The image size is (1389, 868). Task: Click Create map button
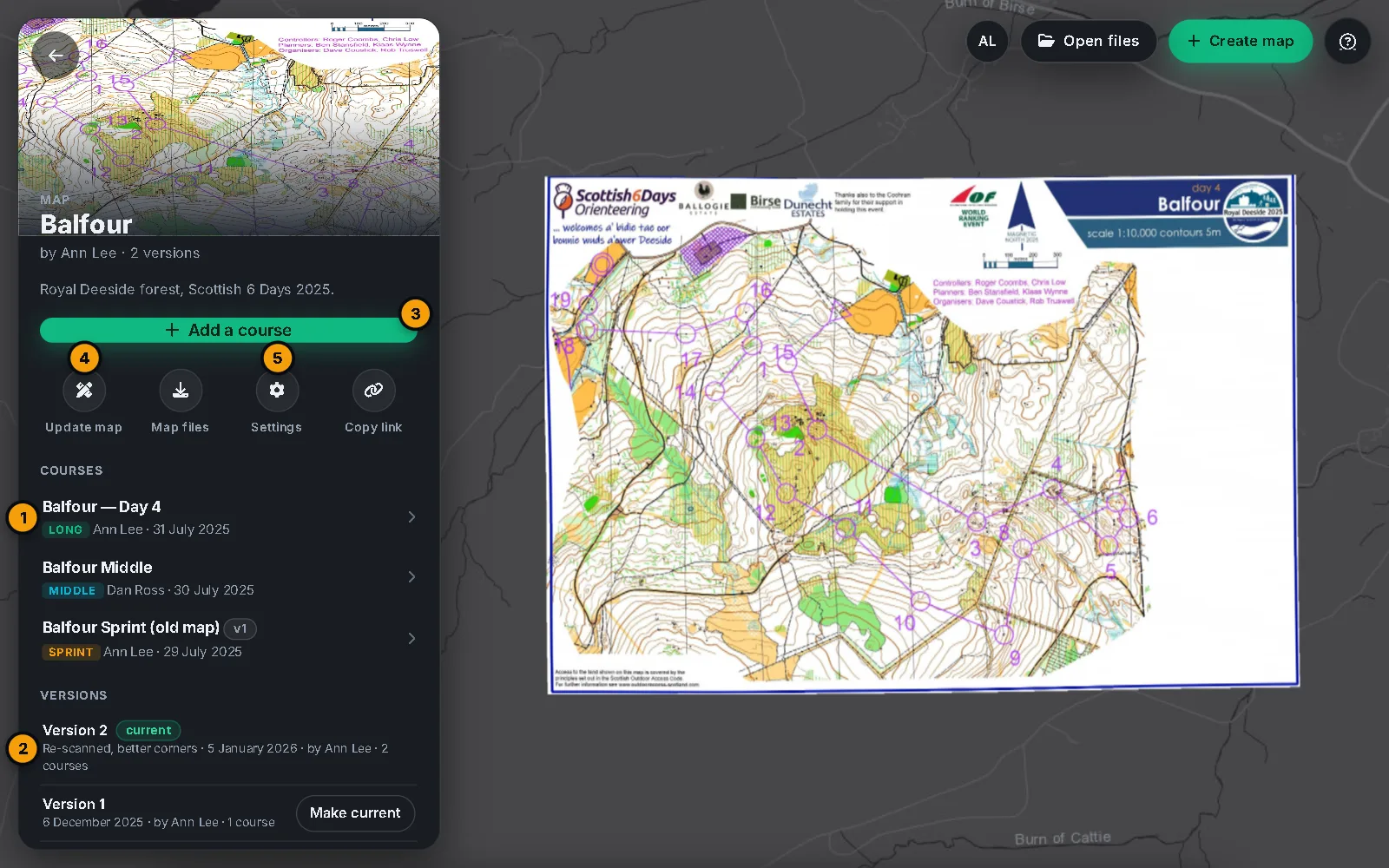click(1241, 41)
